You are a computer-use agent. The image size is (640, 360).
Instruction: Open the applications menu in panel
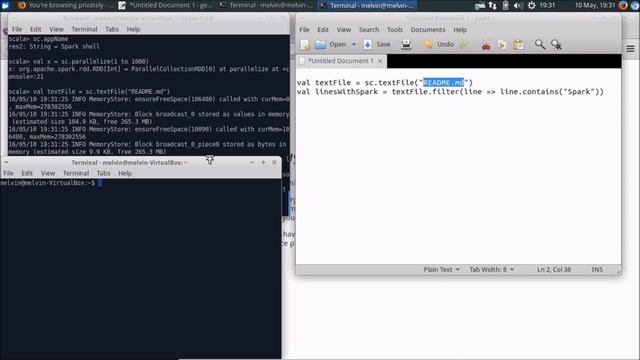(x=6, y=5)
